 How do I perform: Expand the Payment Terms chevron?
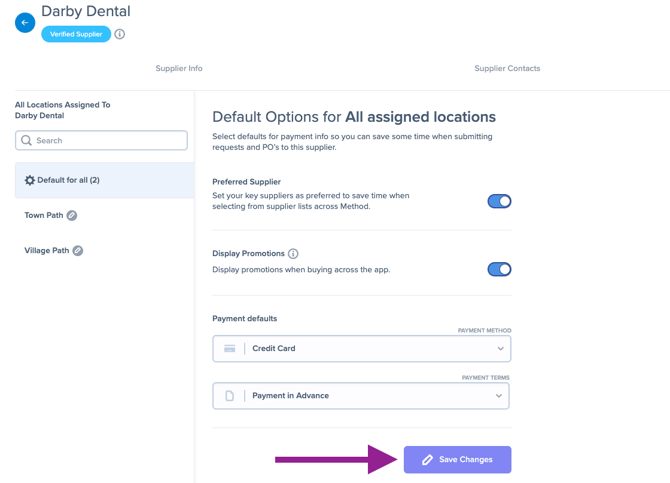[x=499, y=396]
